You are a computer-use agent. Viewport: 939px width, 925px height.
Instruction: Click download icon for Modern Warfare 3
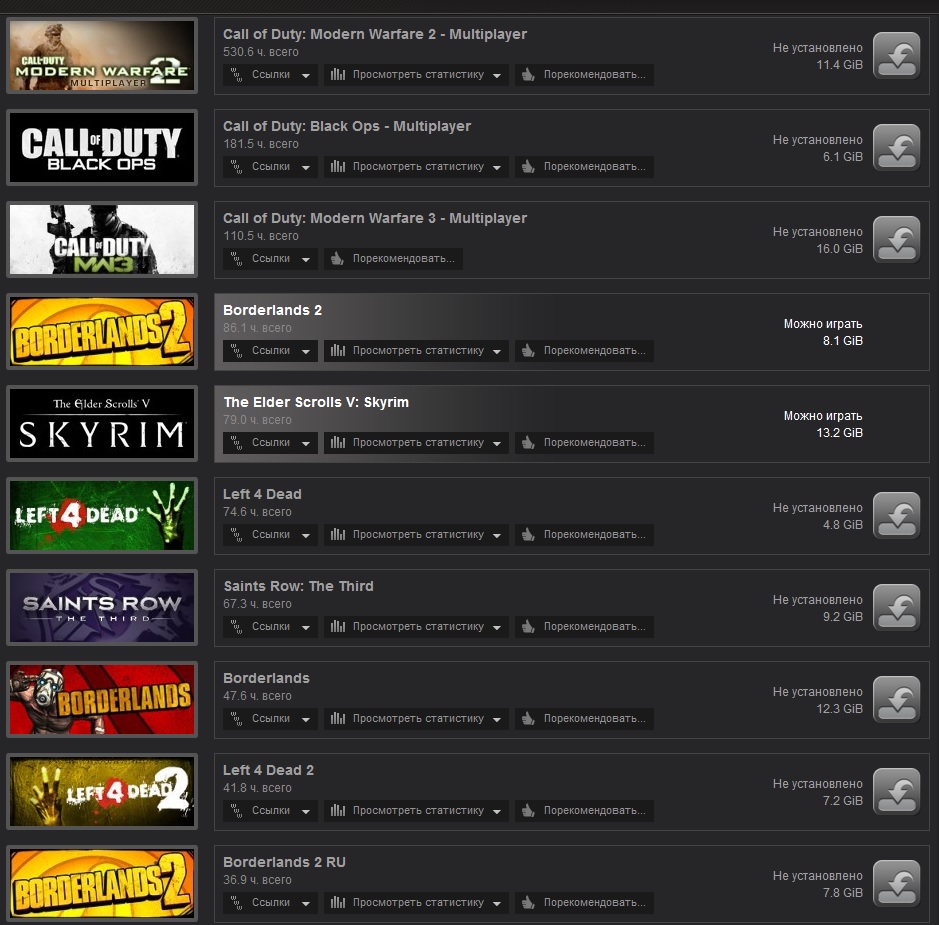tap(896, 239)
